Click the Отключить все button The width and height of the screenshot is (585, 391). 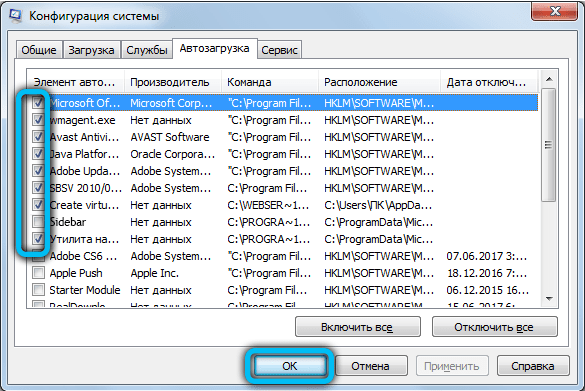pos(494,327)
